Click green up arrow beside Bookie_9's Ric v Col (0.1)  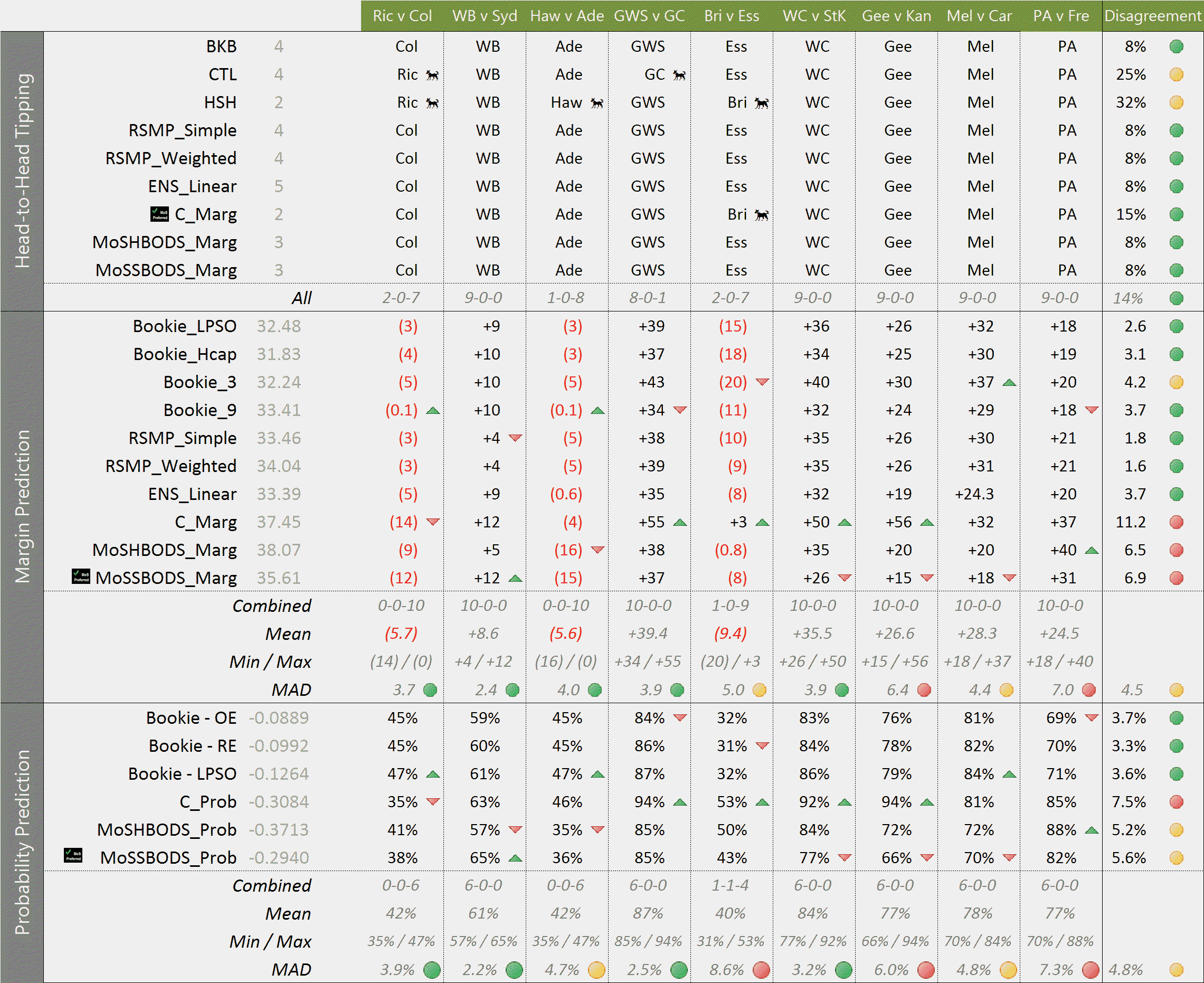point(433,411)
